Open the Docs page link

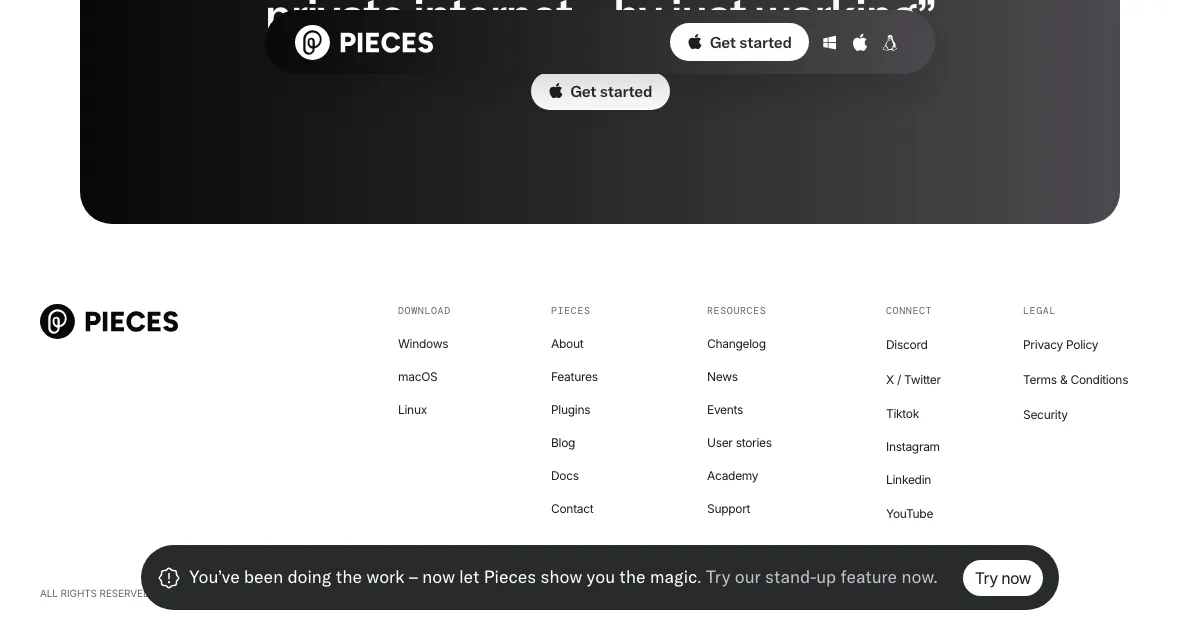click(565, 476)
